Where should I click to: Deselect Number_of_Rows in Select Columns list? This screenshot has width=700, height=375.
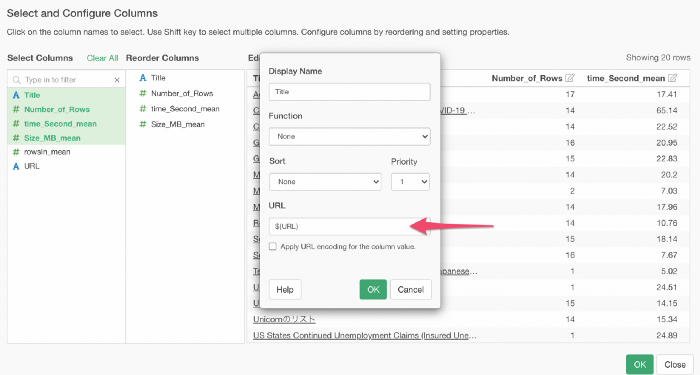tap(66, 109)
